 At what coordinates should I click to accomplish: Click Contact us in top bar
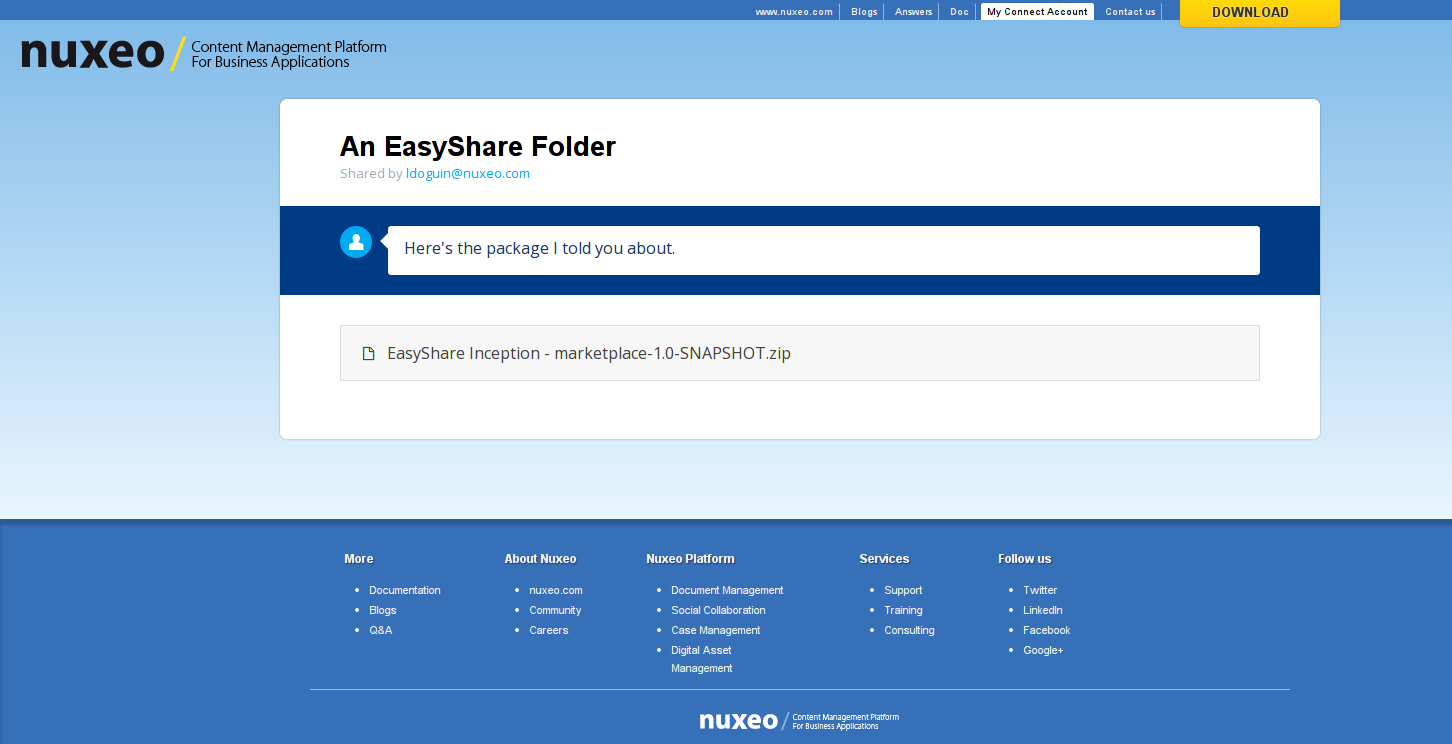pyautogui.click(x=1130, y=12)
